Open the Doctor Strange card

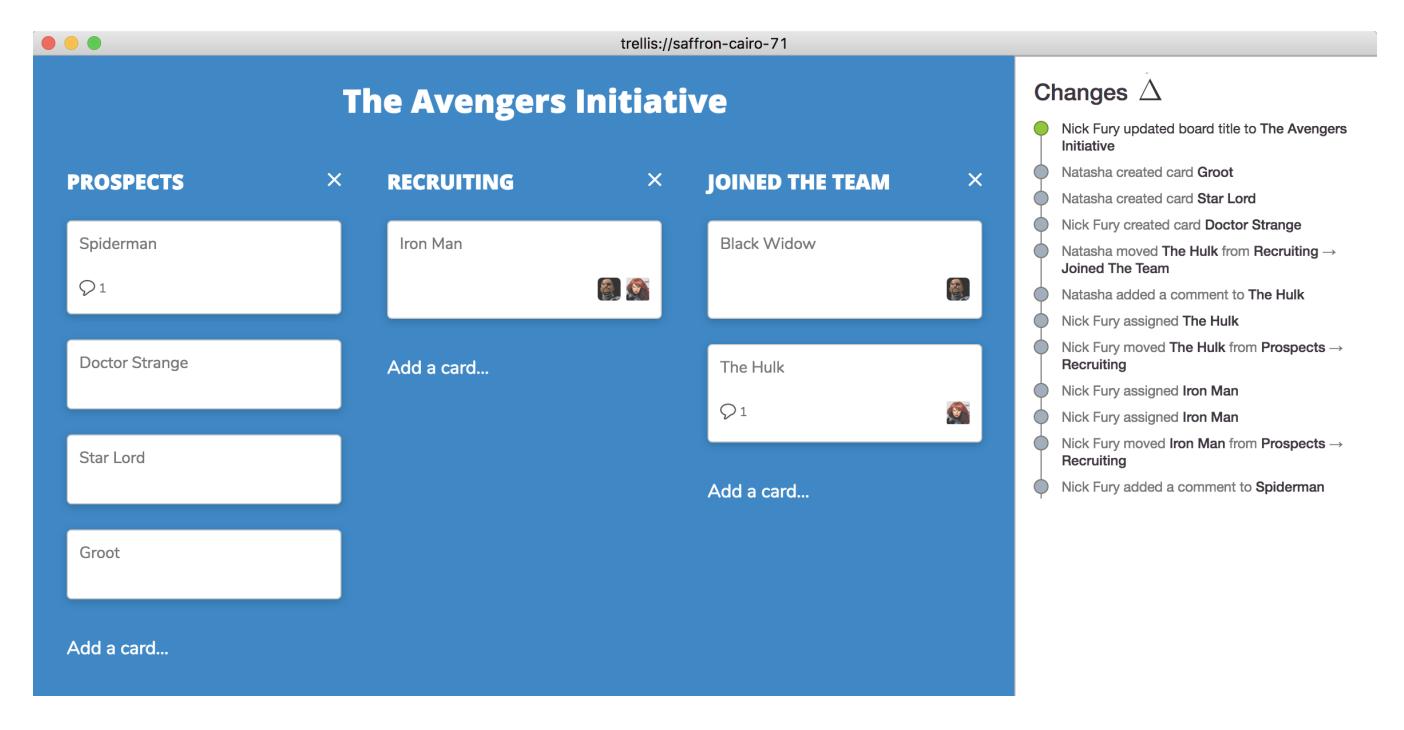coord(204,374)
